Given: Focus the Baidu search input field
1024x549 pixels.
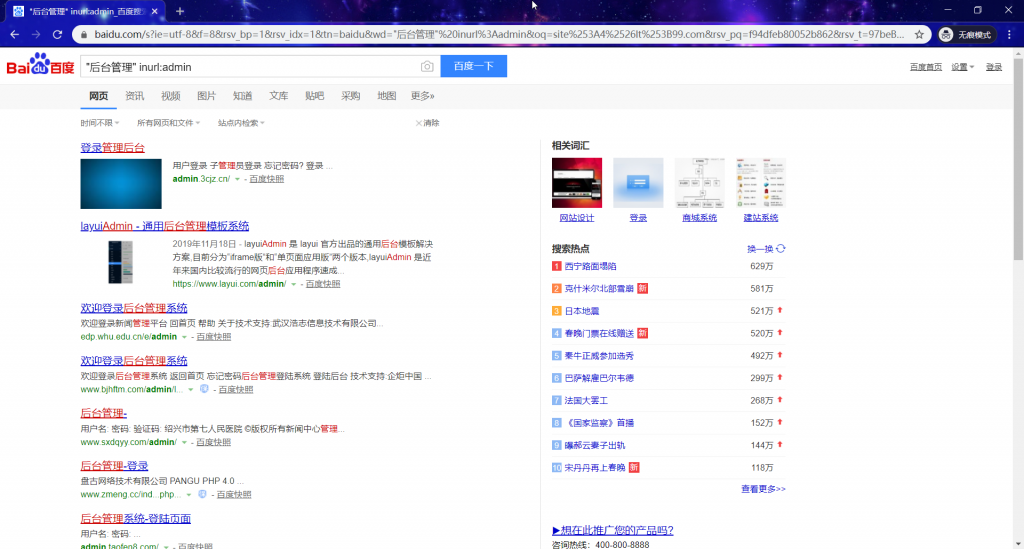Looking at the screenshot, I should point(250,67).
